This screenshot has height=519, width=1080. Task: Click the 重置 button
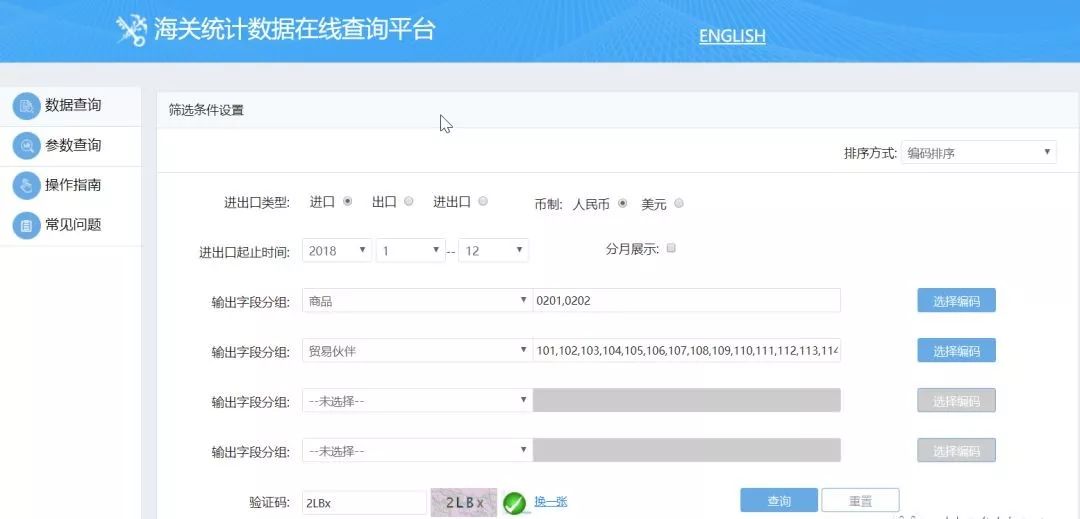[860, 500]
